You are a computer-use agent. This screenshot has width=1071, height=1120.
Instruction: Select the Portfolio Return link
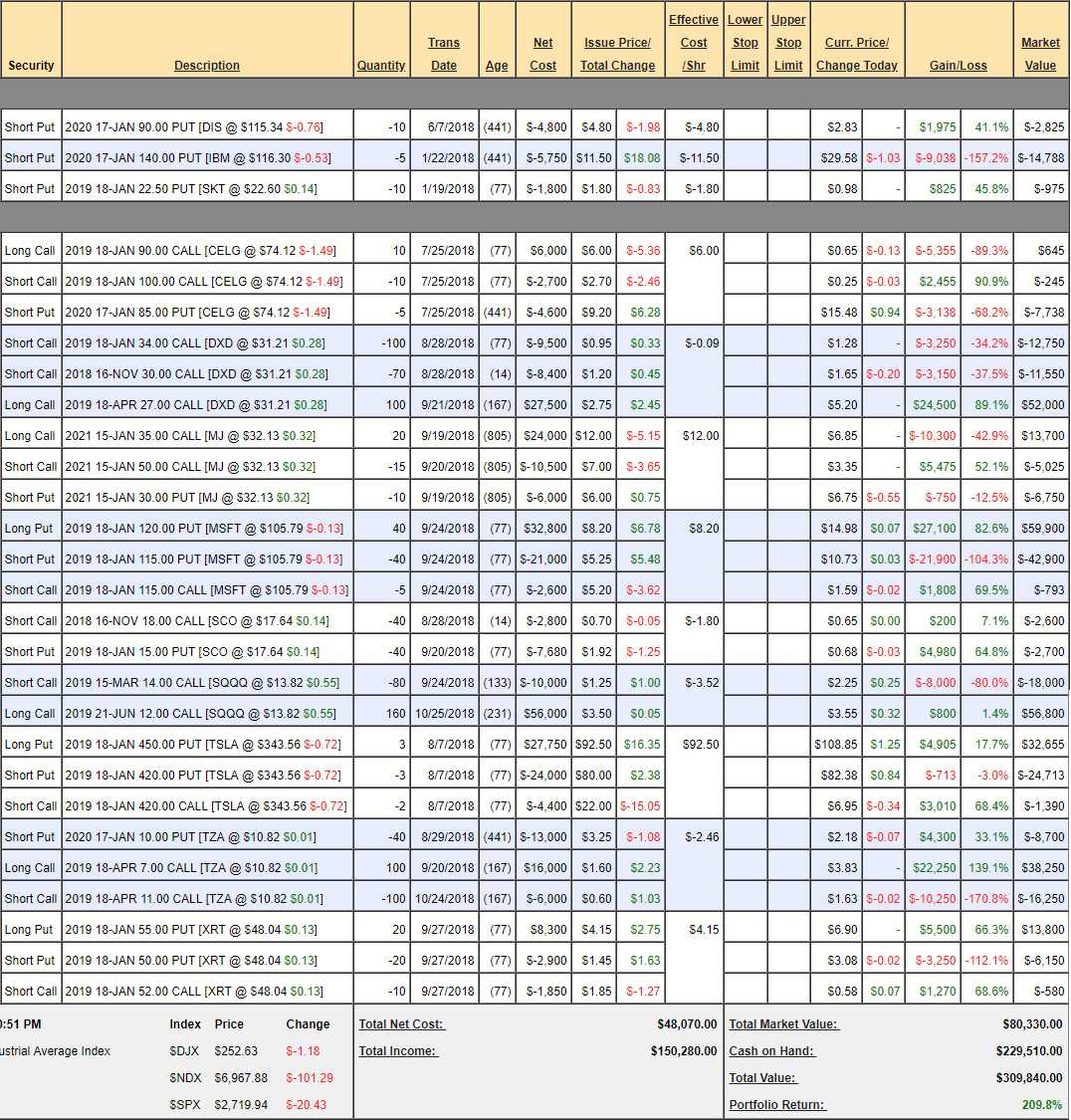point(777,1105)
